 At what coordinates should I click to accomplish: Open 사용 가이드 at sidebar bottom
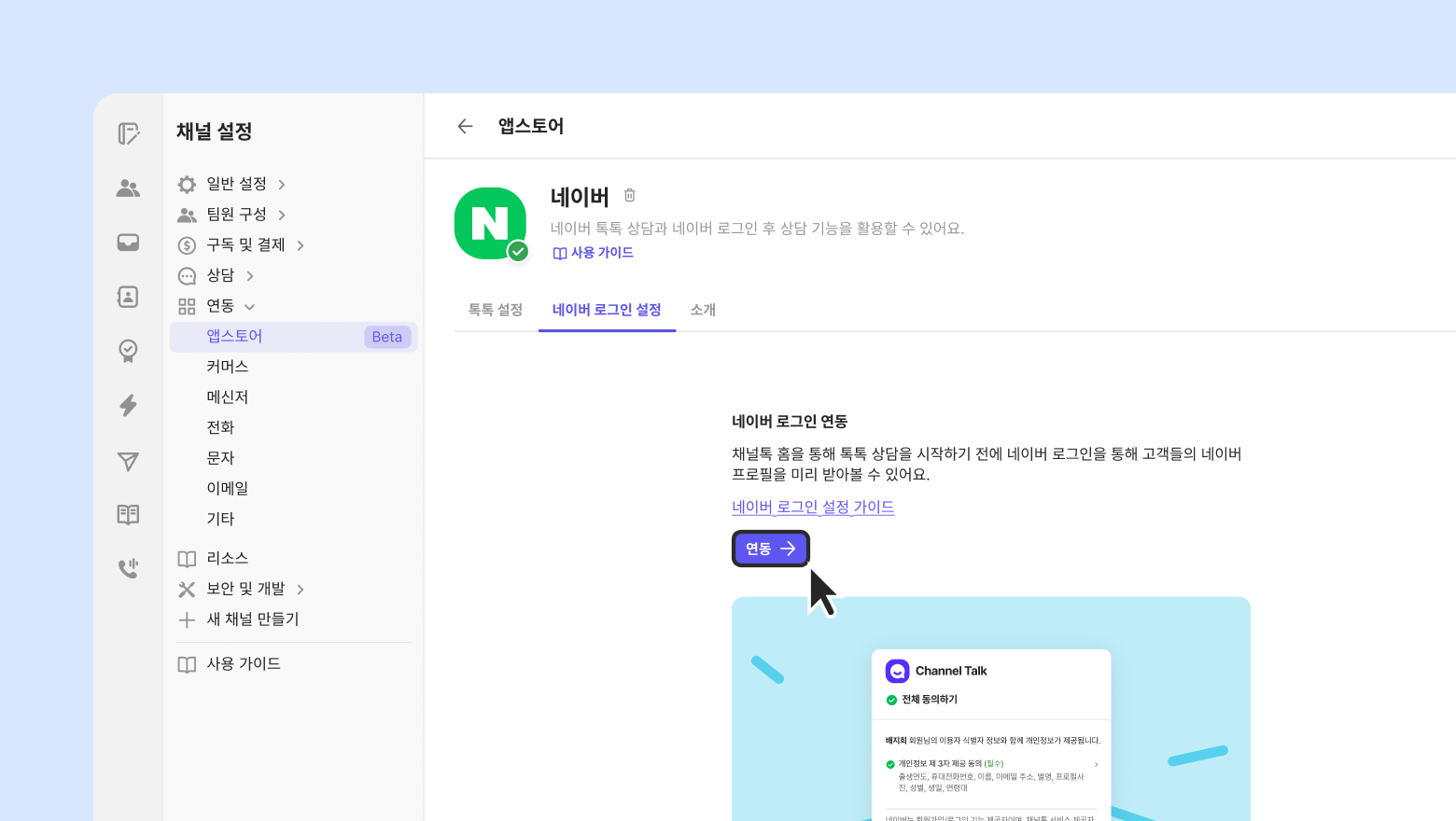coord(244,664)
